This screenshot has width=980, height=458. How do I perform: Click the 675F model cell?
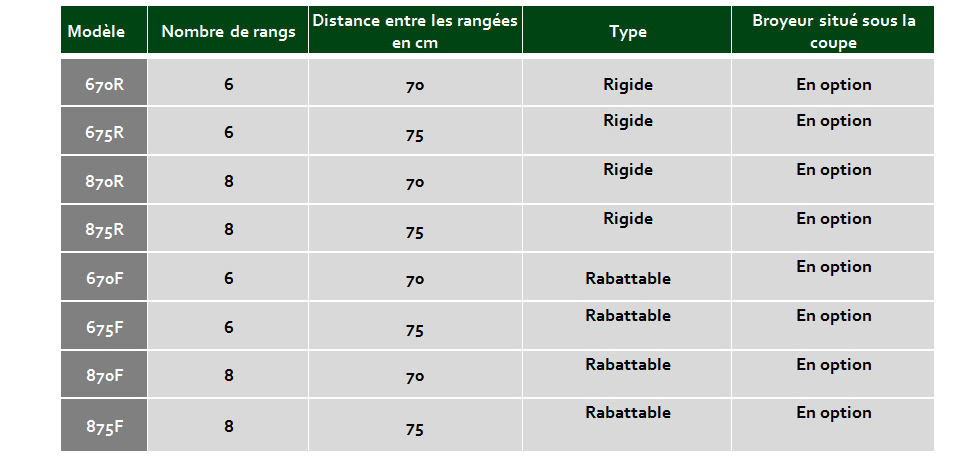tap(104, 326)
